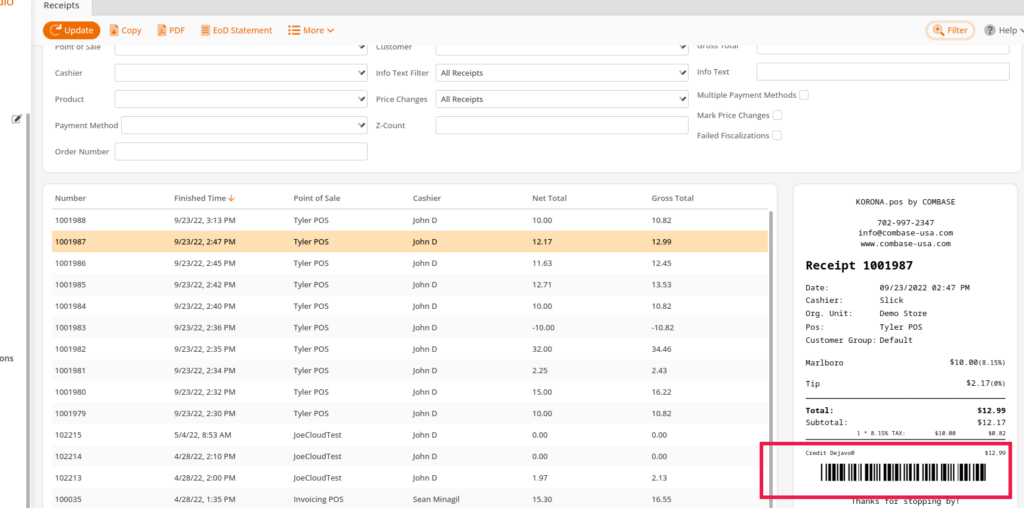Switch to the Receipts tab

click(62, 6)
